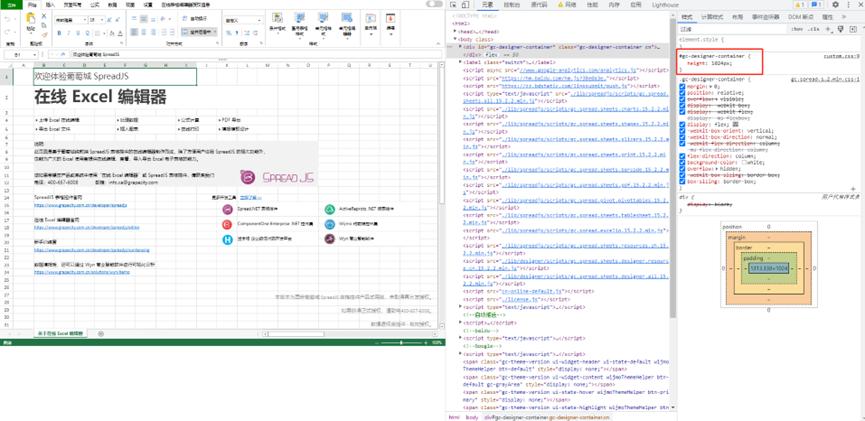Open the merge cells dropdown arrow

pyautogui.click(x=215, y=33)
